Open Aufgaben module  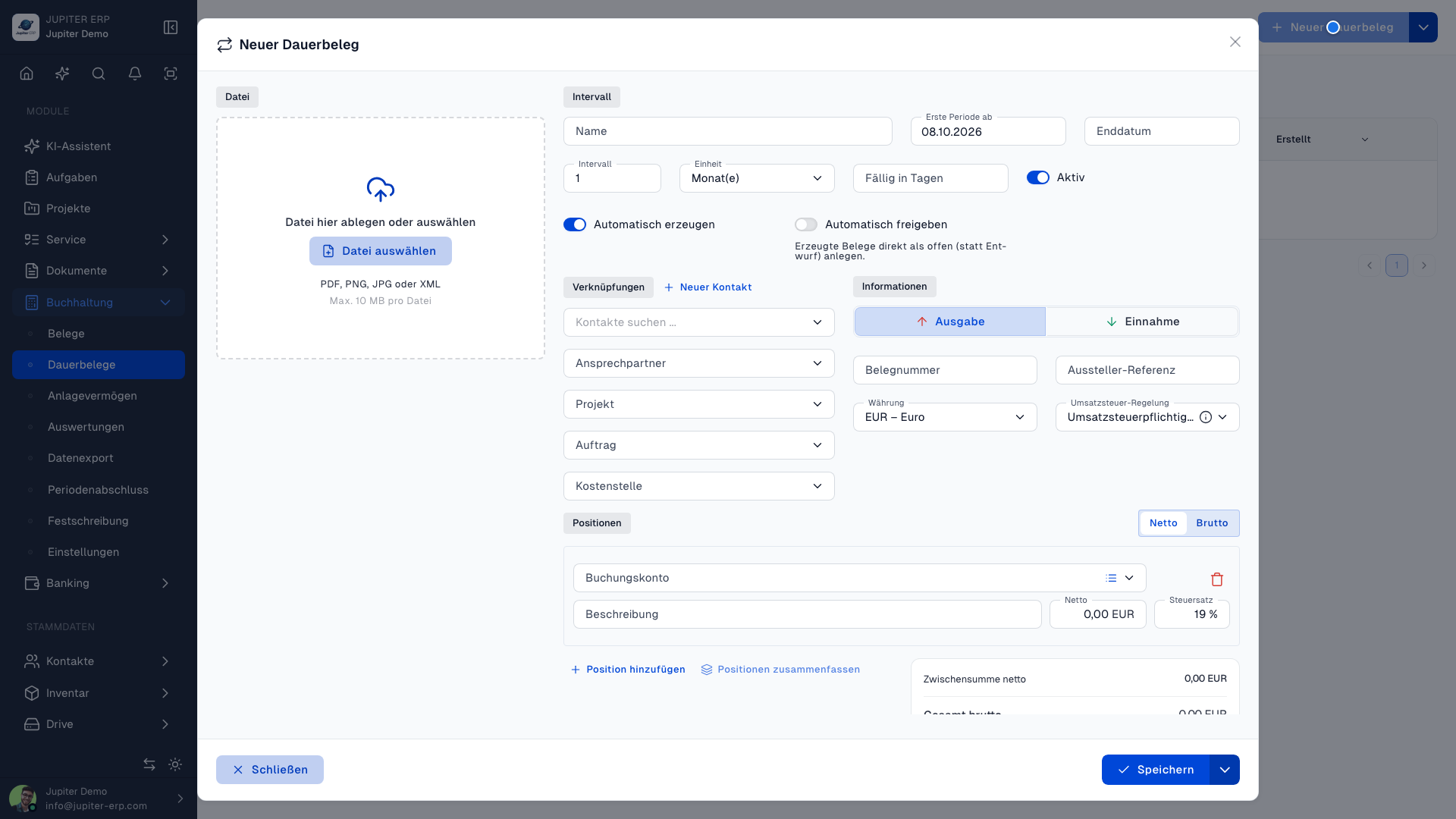point(99,177)
